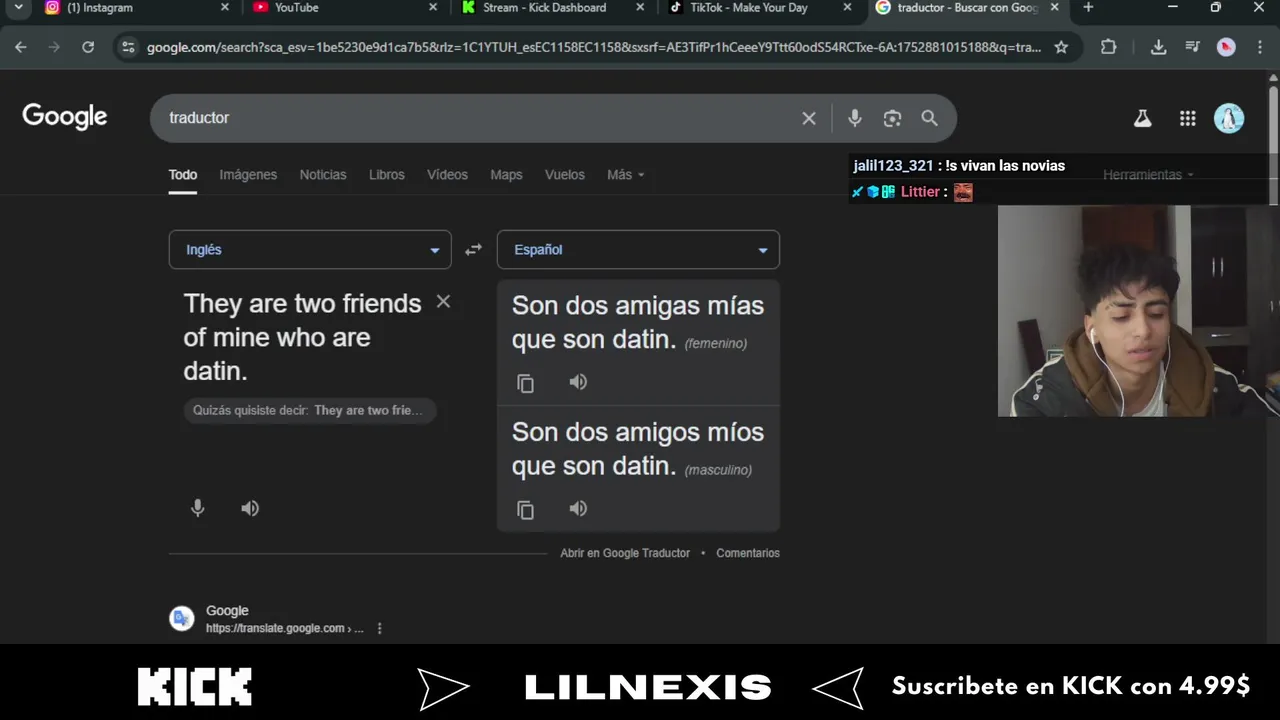Click the femenino translated text

point(638,322)
